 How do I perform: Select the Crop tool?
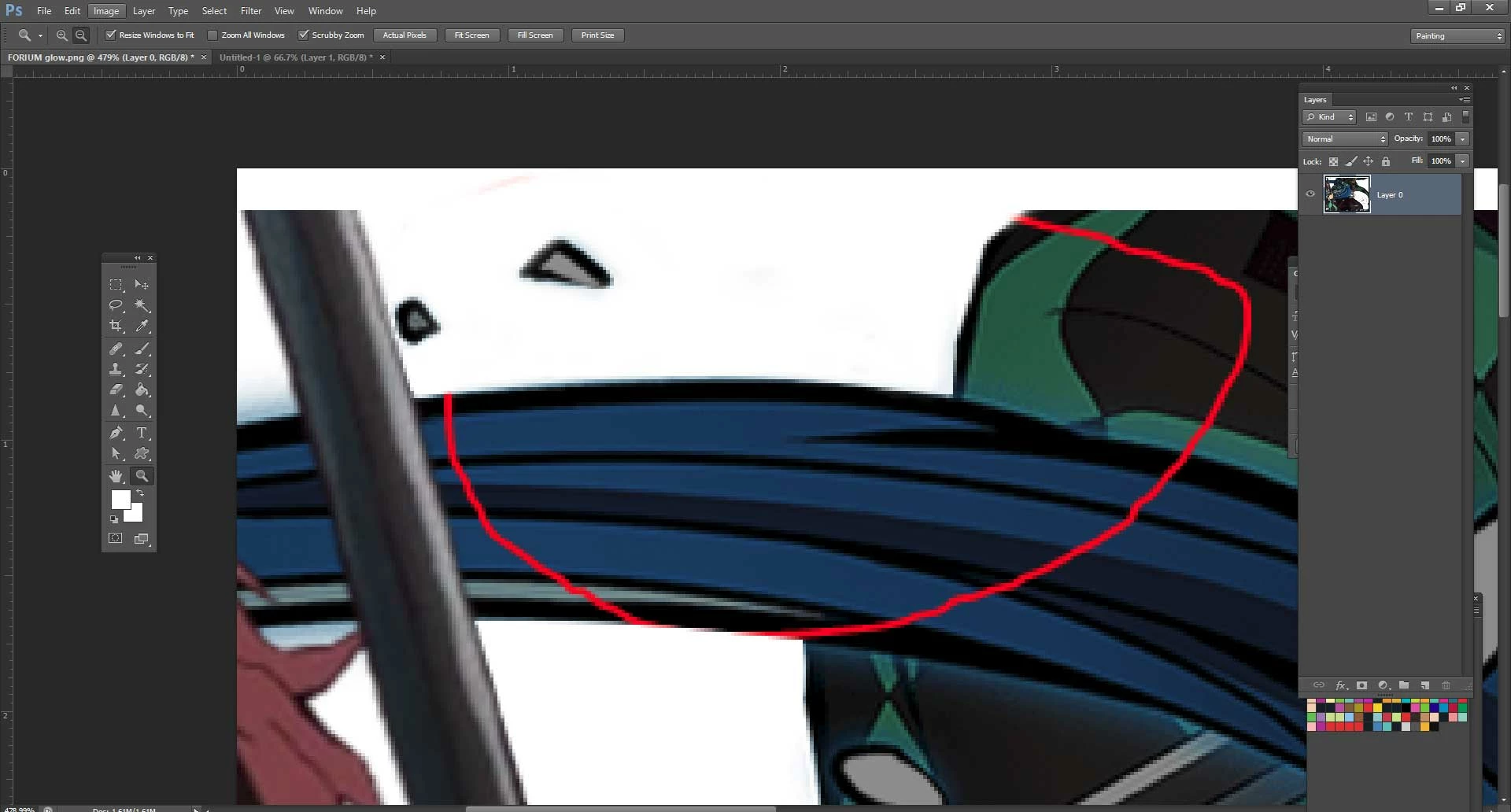click(116, 326)
